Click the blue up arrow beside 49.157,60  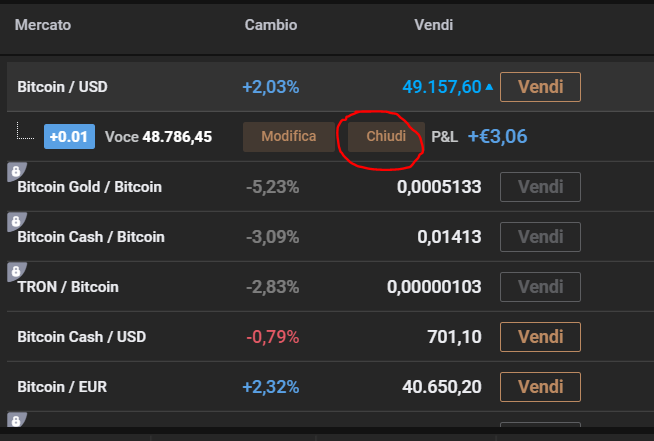[x=489, y=87]
